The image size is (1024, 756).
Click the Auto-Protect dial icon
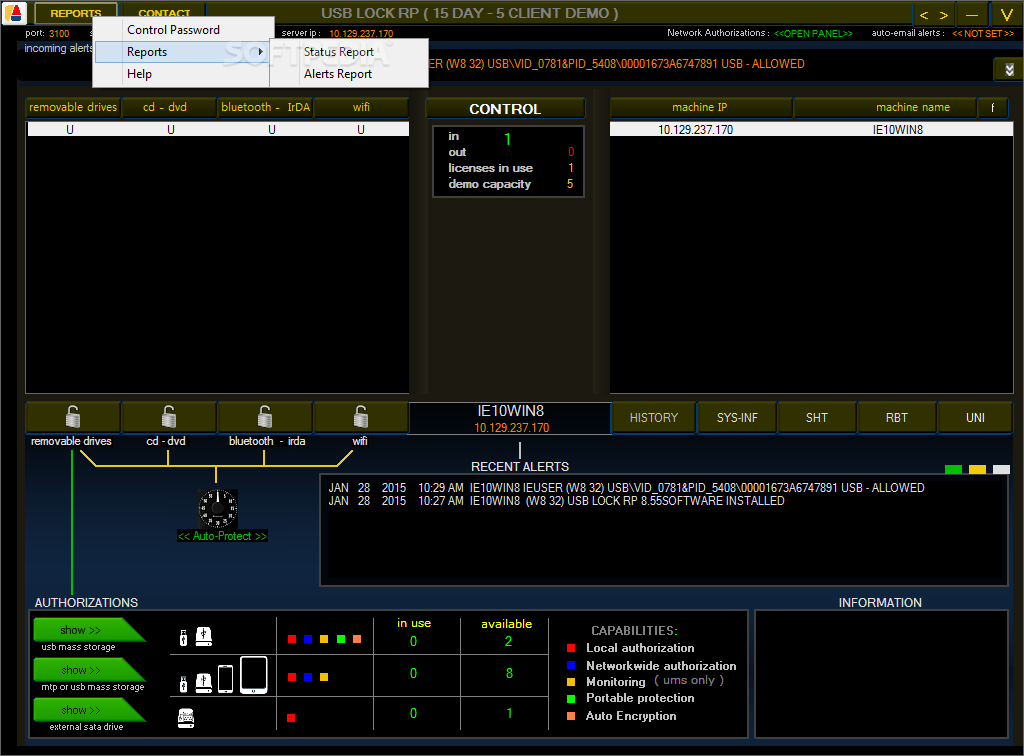click(217, 508)
